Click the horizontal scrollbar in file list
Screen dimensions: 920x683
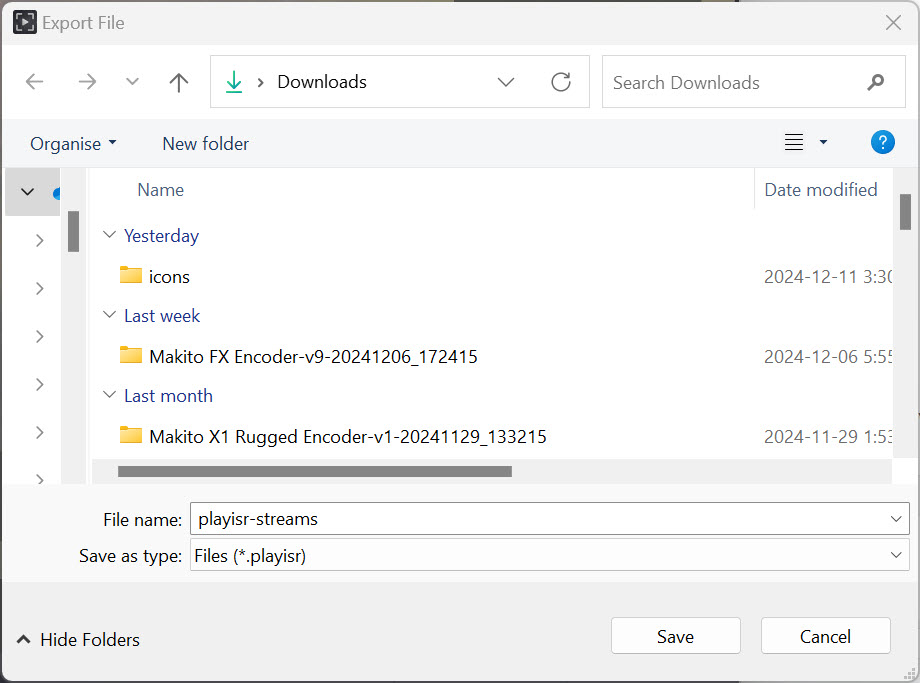pyautogui.click(x=315, y=471)
